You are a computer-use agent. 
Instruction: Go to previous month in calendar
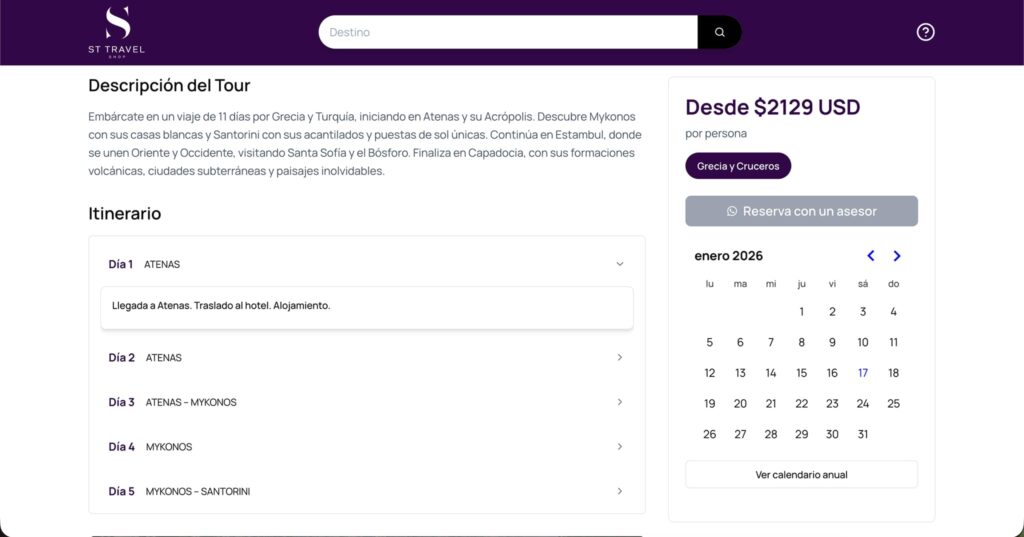point(870,256)
